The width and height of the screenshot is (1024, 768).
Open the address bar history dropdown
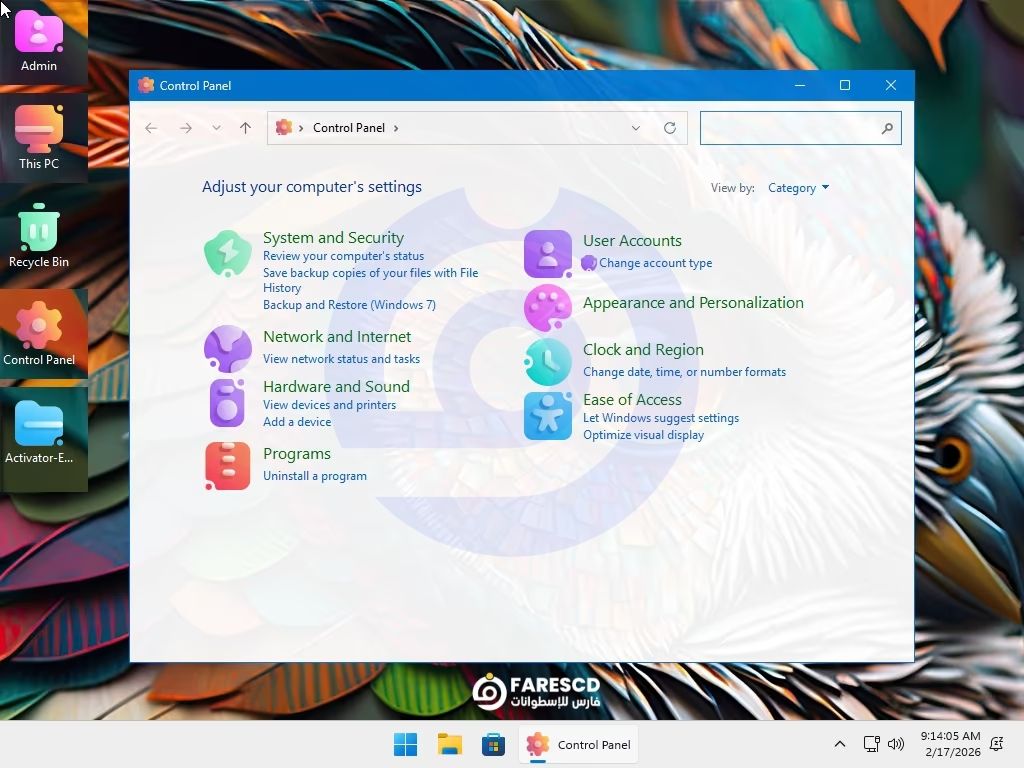tap(635, 128)
